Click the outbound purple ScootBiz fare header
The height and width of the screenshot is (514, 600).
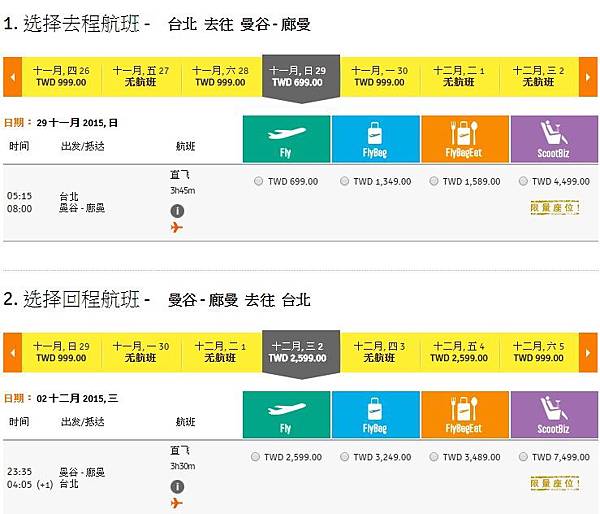(553, 139)
